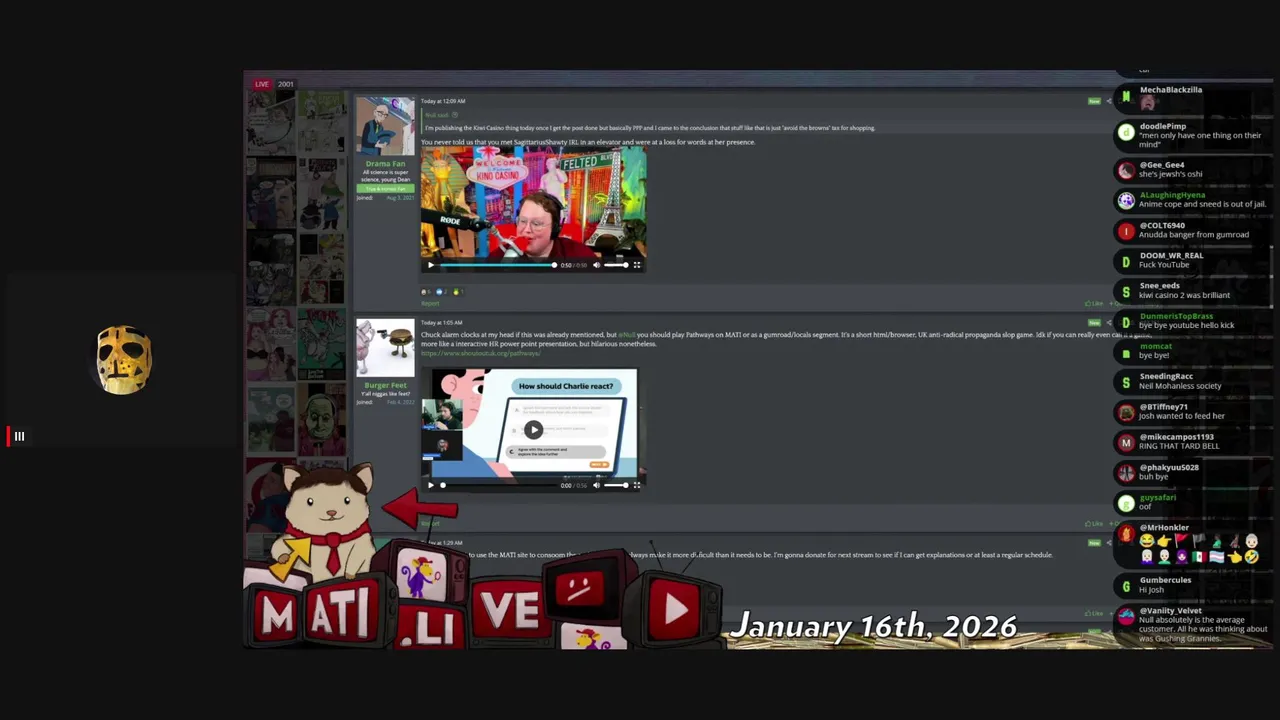Open Burger Feet's avatar image
Screen dimensions: 1280x720
pyautogui.click(x=385, y=348)
